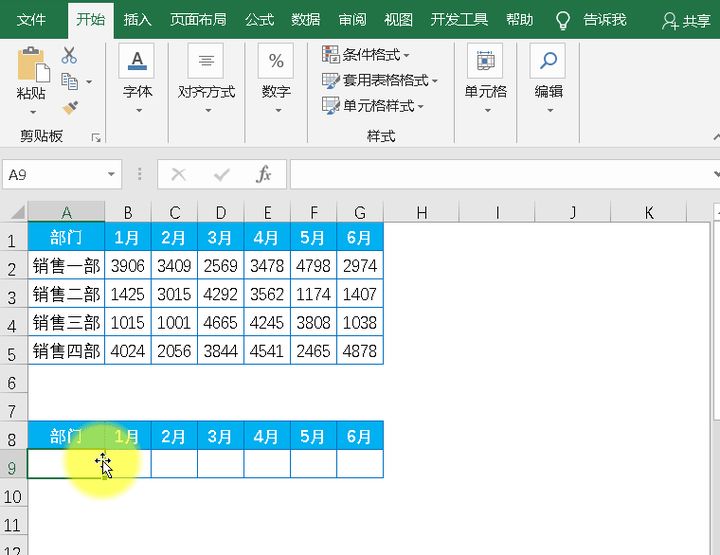Image resolution: width=720 pixels, height=555 pixels.
Task: Open Conditional Formatting (条件格式) menu
Action: [x=366, y=54]
